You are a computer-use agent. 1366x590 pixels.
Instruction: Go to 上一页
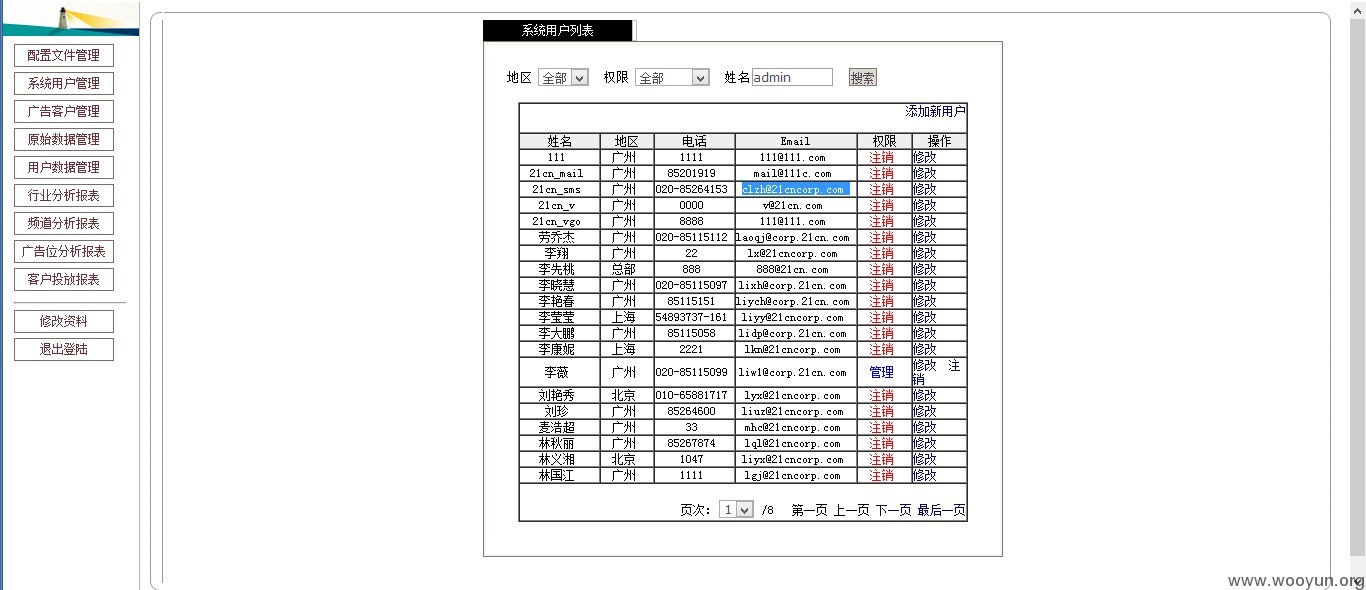[x=852, y=510]
